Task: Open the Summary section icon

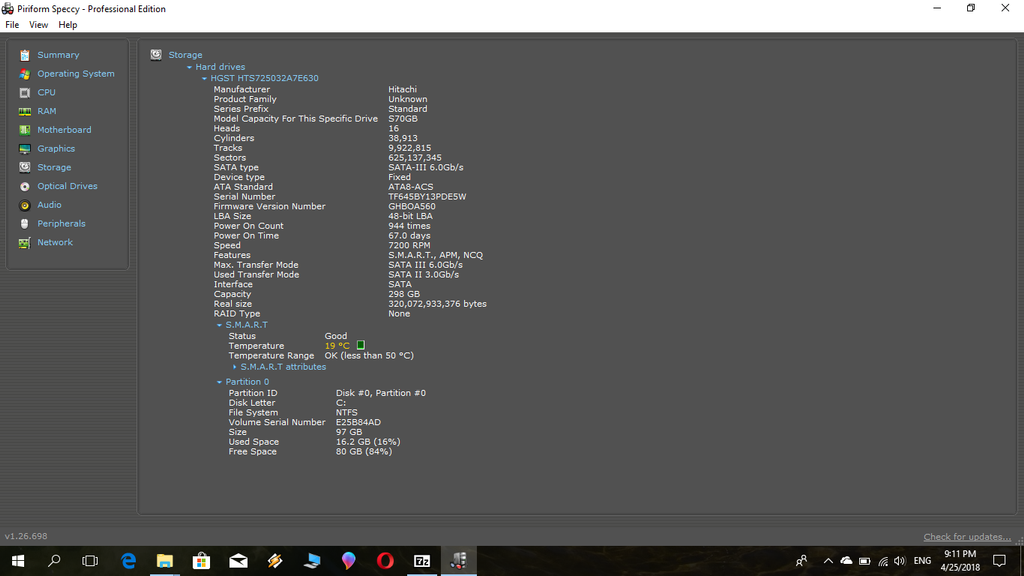Action: point(25,56)
